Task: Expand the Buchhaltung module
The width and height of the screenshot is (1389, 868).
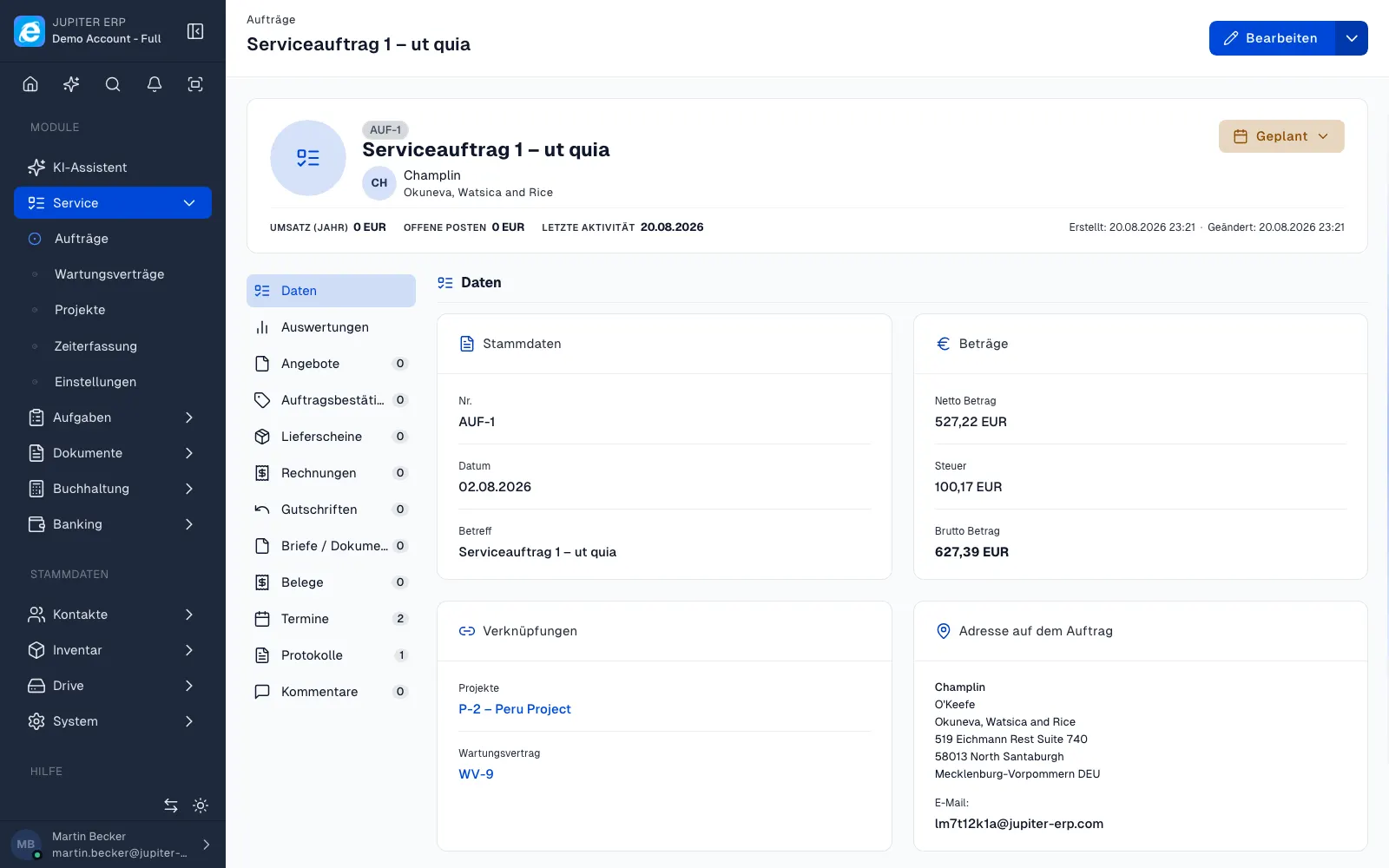Action: click(x=113, y=489)
